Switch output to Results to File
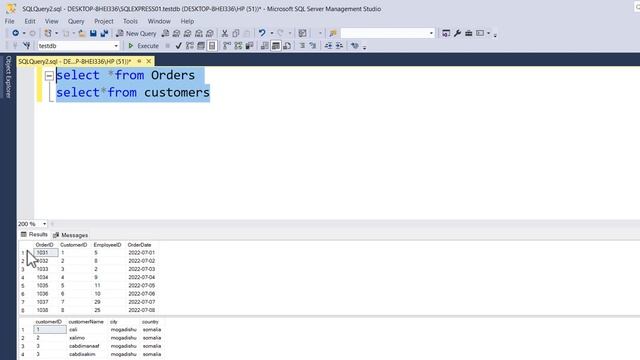Image resolution: width=640 pixels, height=360 pixels. tap(287, 46)
